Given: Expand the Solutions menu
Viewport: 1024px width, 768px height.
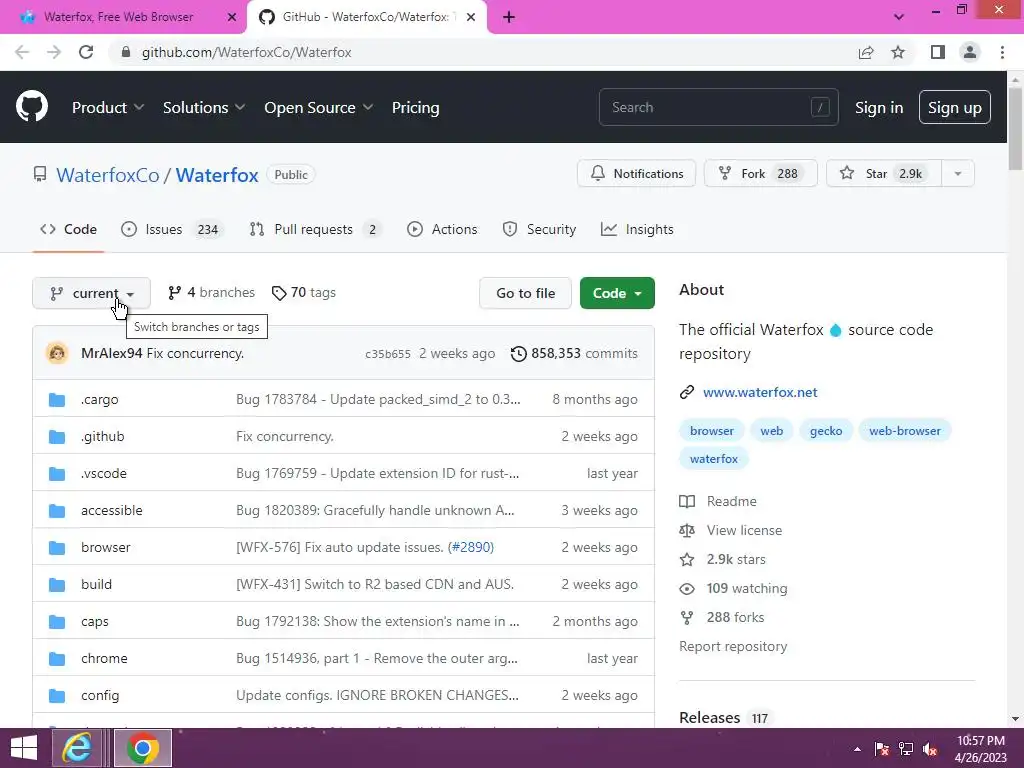Looking at the screenshot, I should [x=204, y=107].
